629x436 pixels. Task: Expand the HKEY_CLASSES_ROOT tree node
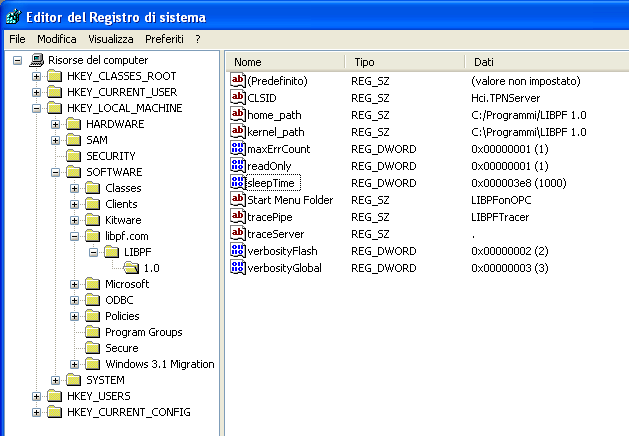(37, 76)
